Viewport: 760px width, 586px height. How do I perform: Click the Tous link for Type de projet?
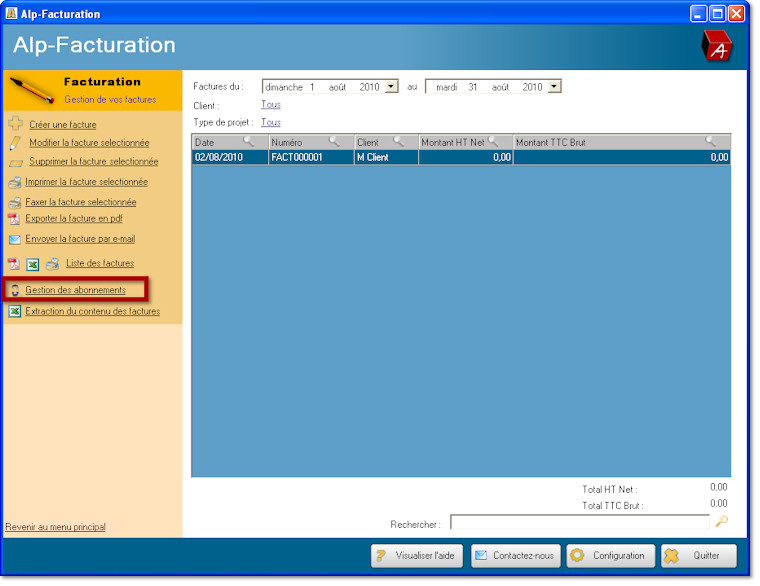(x=270, y=122)
